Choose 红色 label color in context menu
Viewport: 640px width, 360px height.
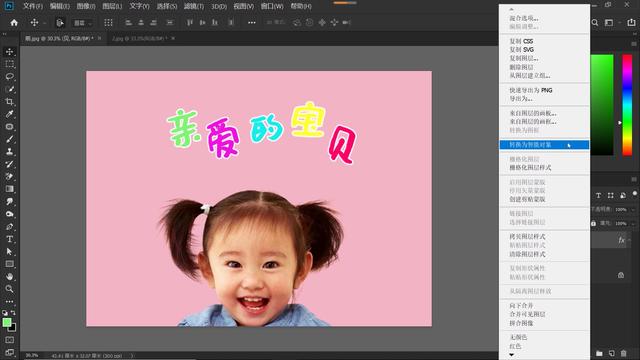(x=515, y=346)
